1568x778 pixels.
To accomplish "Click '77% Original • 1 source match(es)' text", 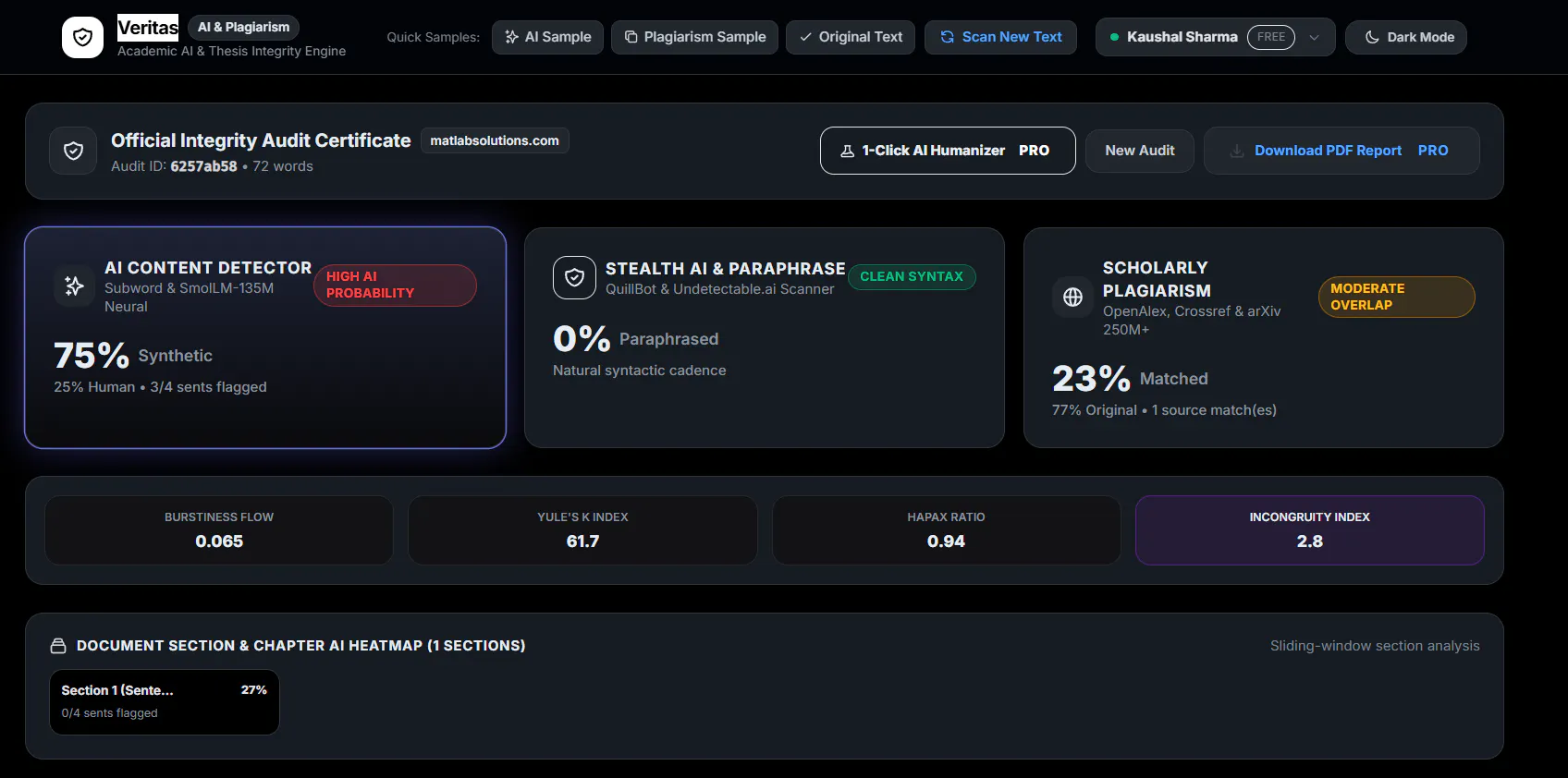I will [x=1164, y=410].
